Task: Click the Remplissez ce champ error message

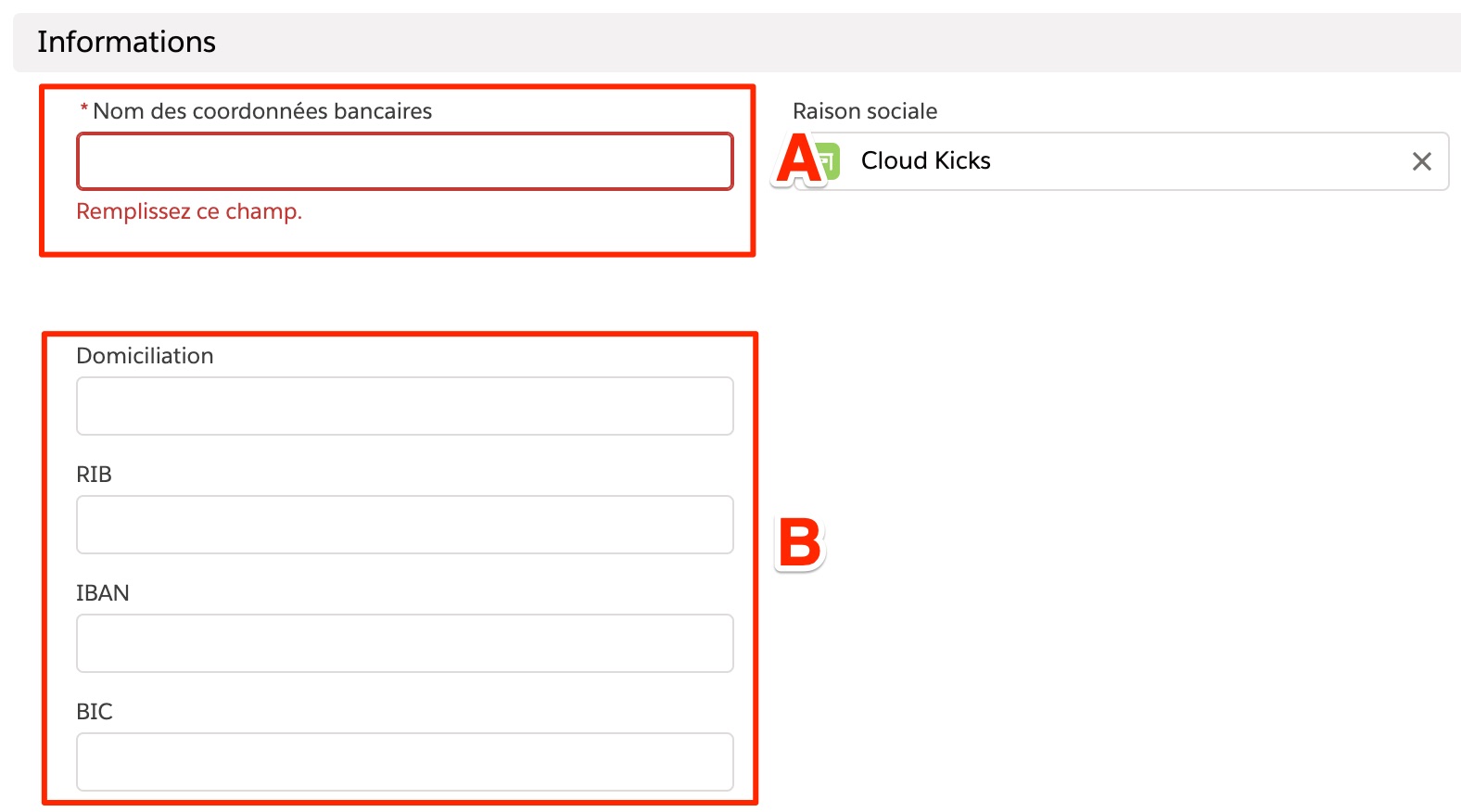Action: [189, 211]
